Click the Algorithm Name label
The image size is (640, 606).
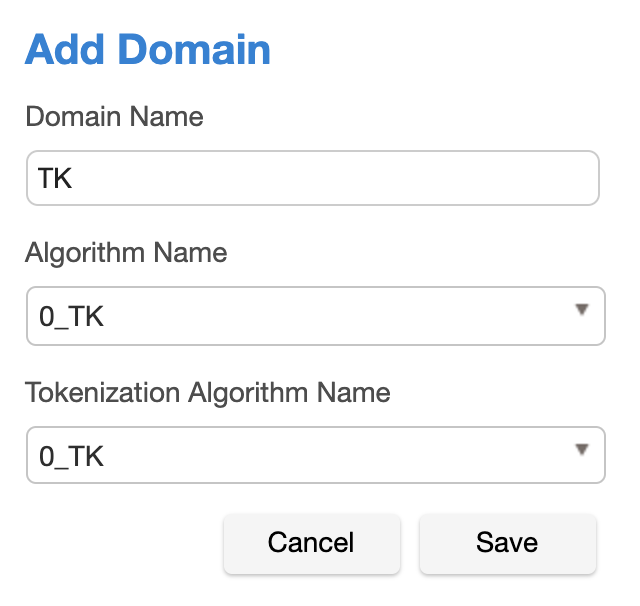coord(126,253)
